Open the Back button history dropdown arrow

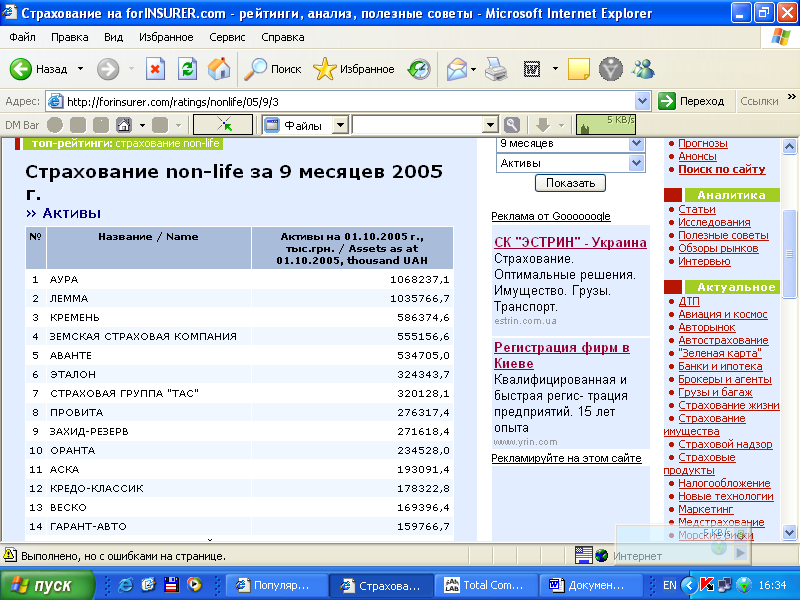(x=80, y=69)
